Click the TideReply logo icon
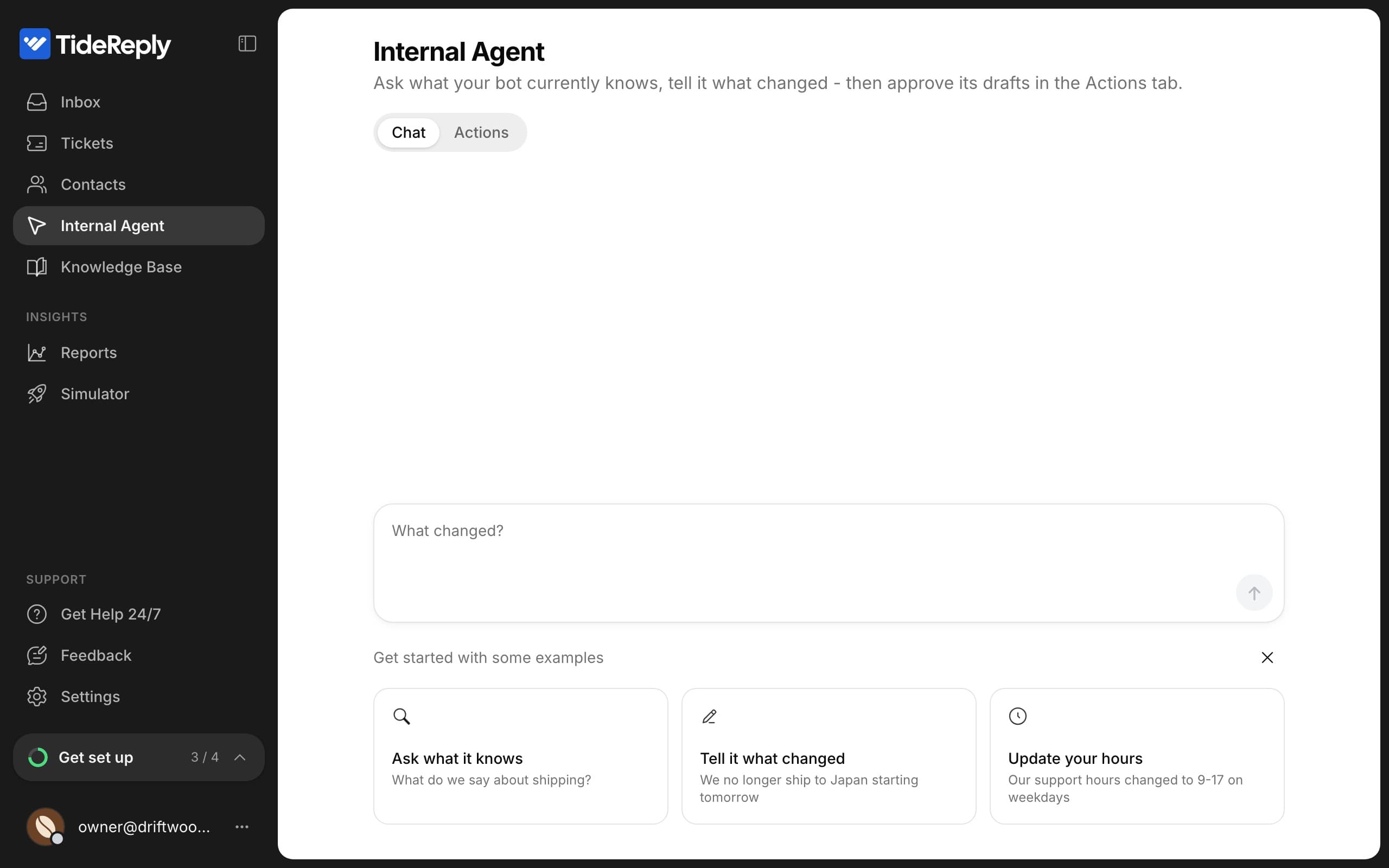This screenshot has width=1389, height=868. 35,43
